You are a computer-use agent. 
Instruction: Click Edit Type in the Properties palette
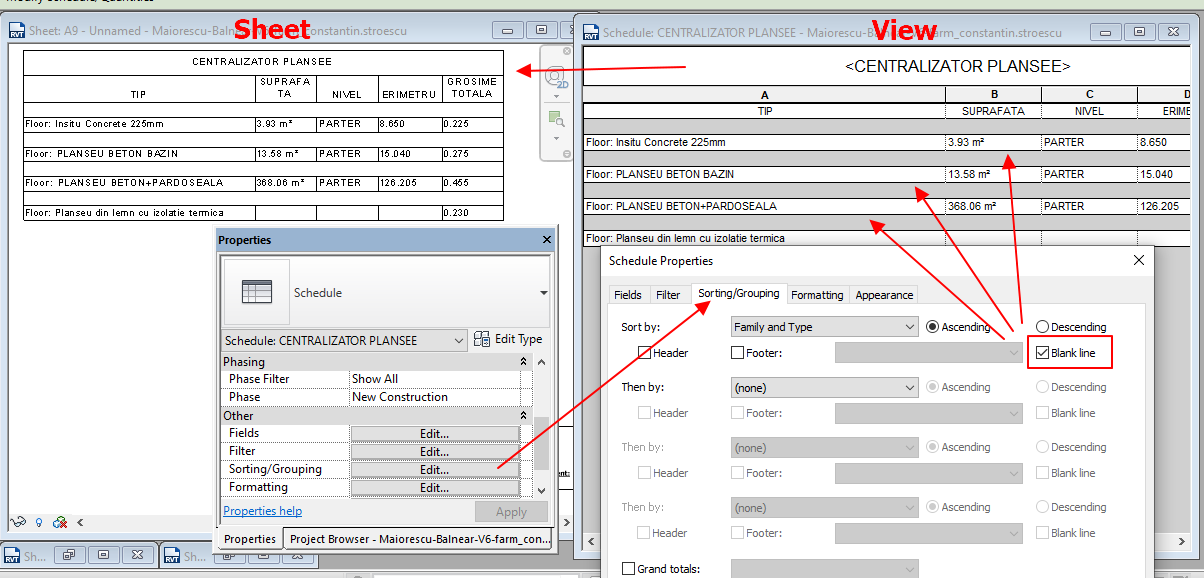508,340
